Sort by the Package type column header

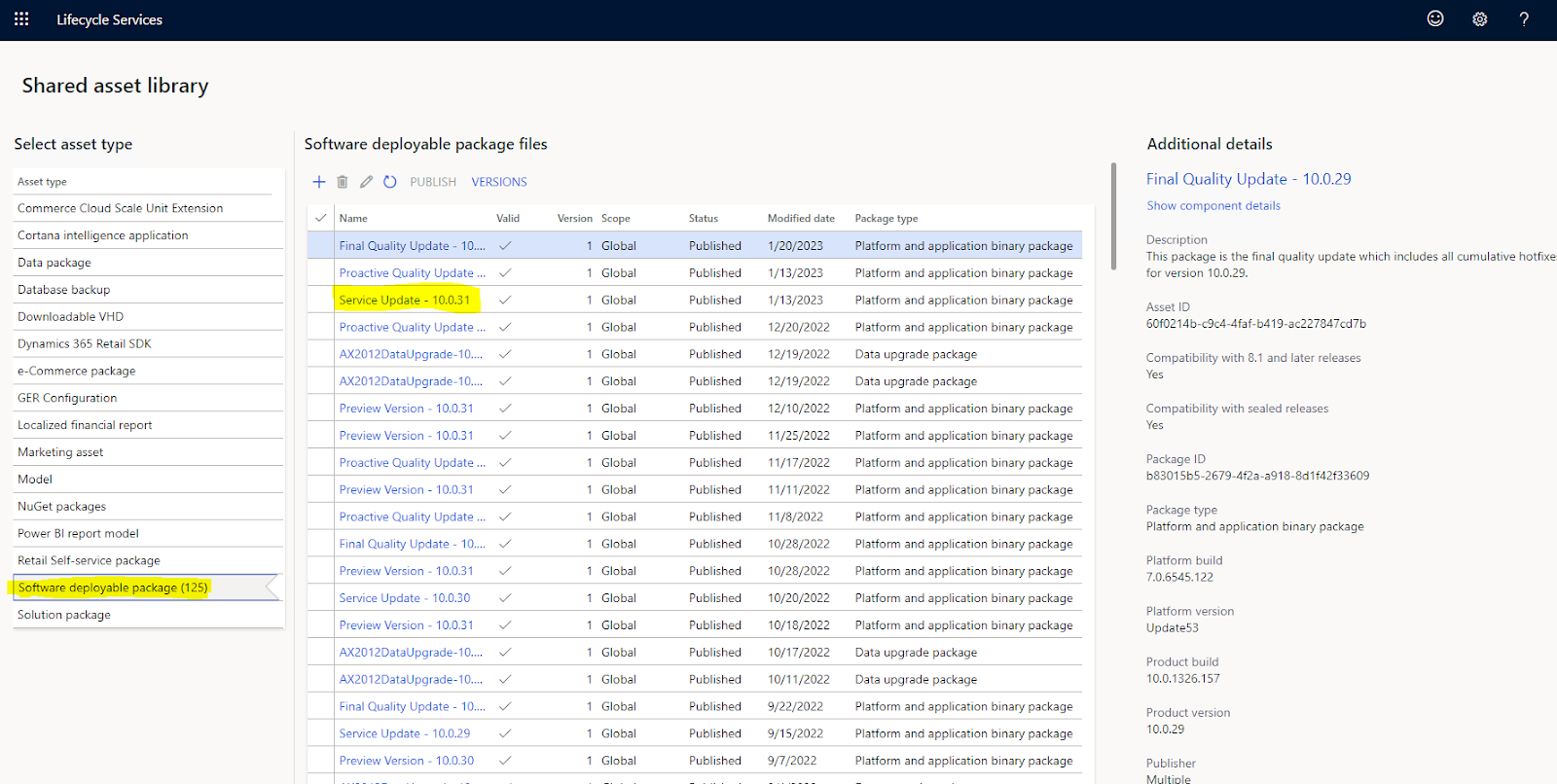[887, 219]
